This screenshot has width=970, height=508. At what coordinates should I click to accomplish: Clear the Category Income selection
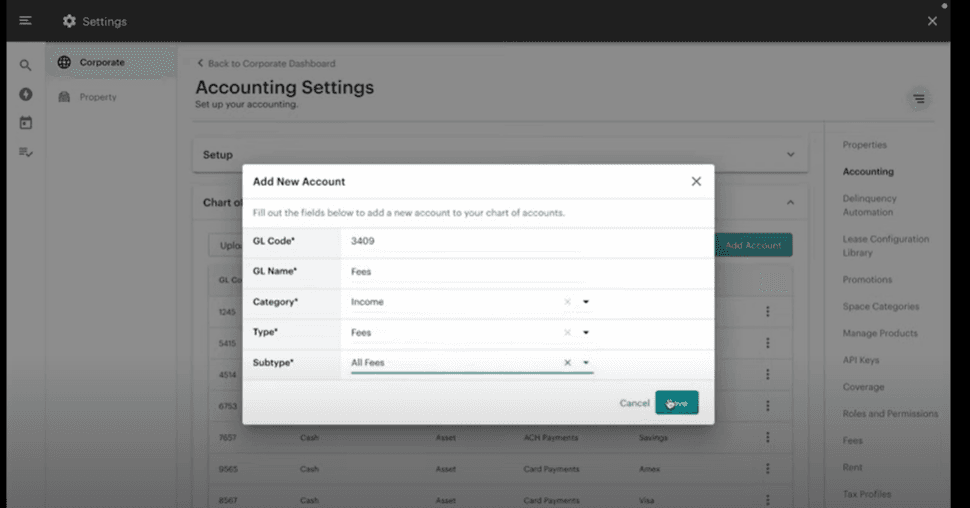tap(567, 302)
